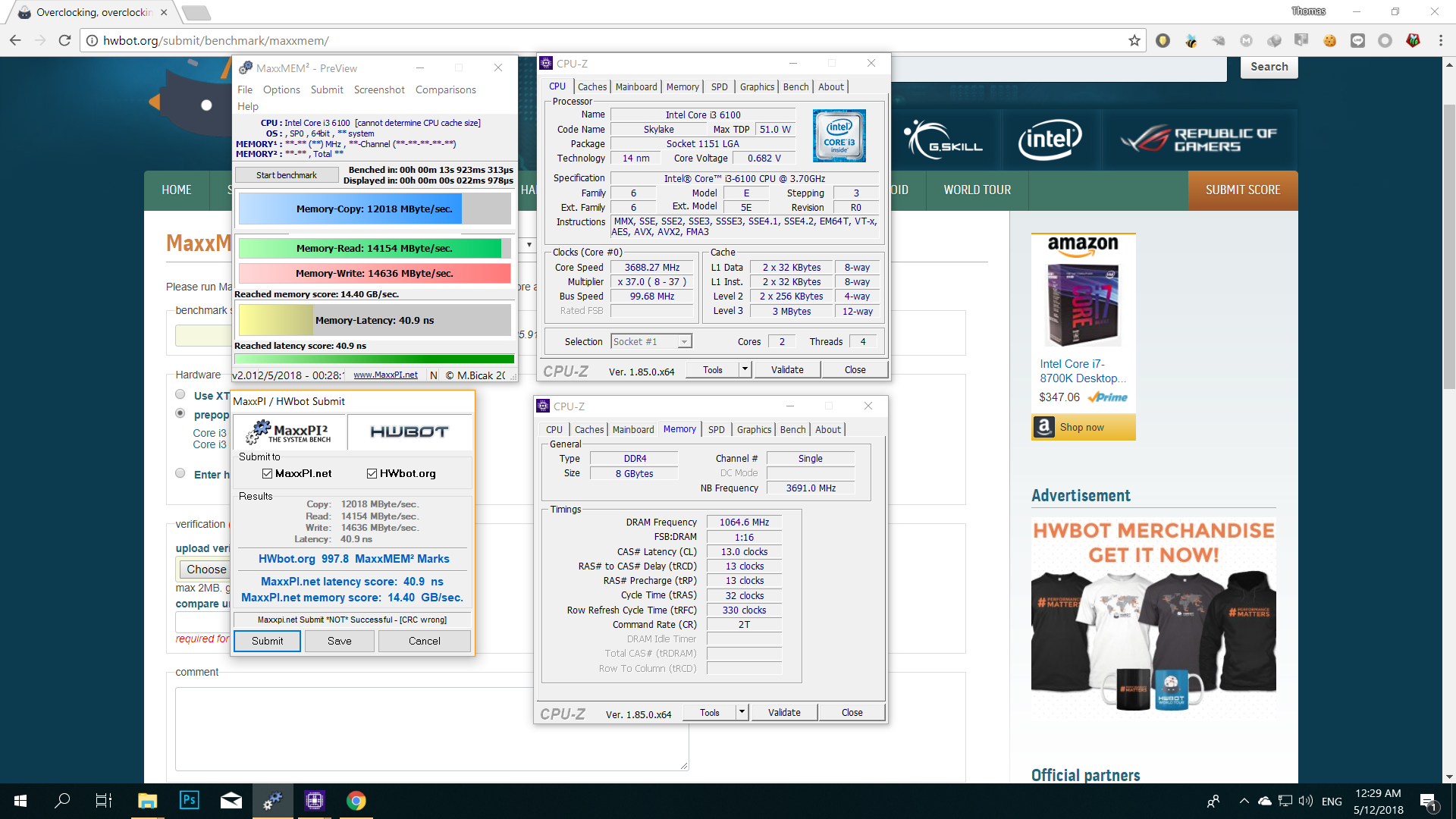Click the browser back arrow
This screenshot has width=1456, height=819.
pyautogui.click(x=15, y=40)
